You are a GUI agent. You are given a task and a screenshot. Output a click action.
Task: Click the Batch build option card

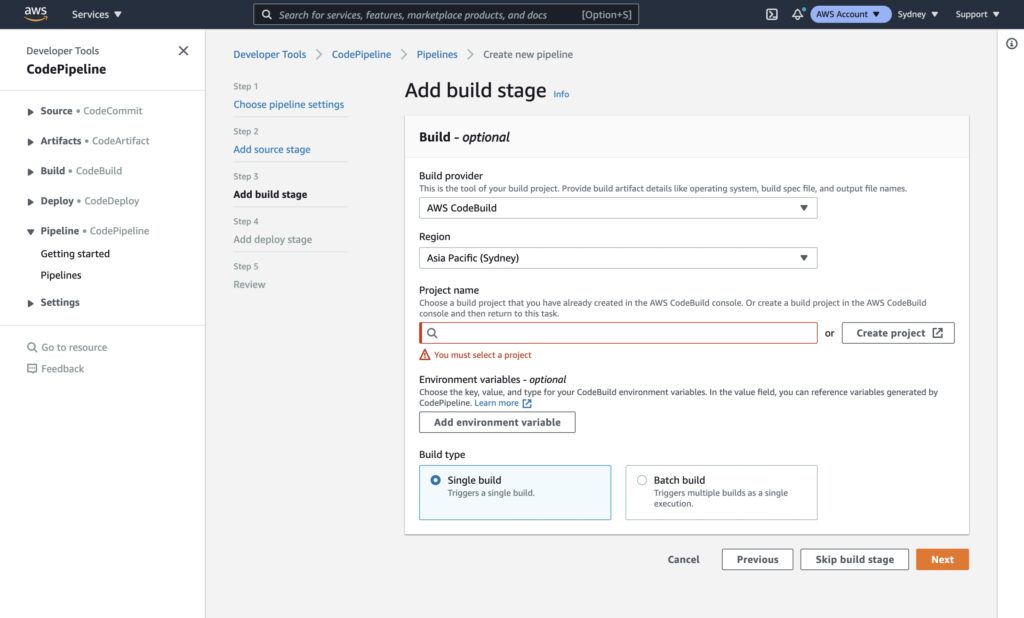tap(721, 493)
